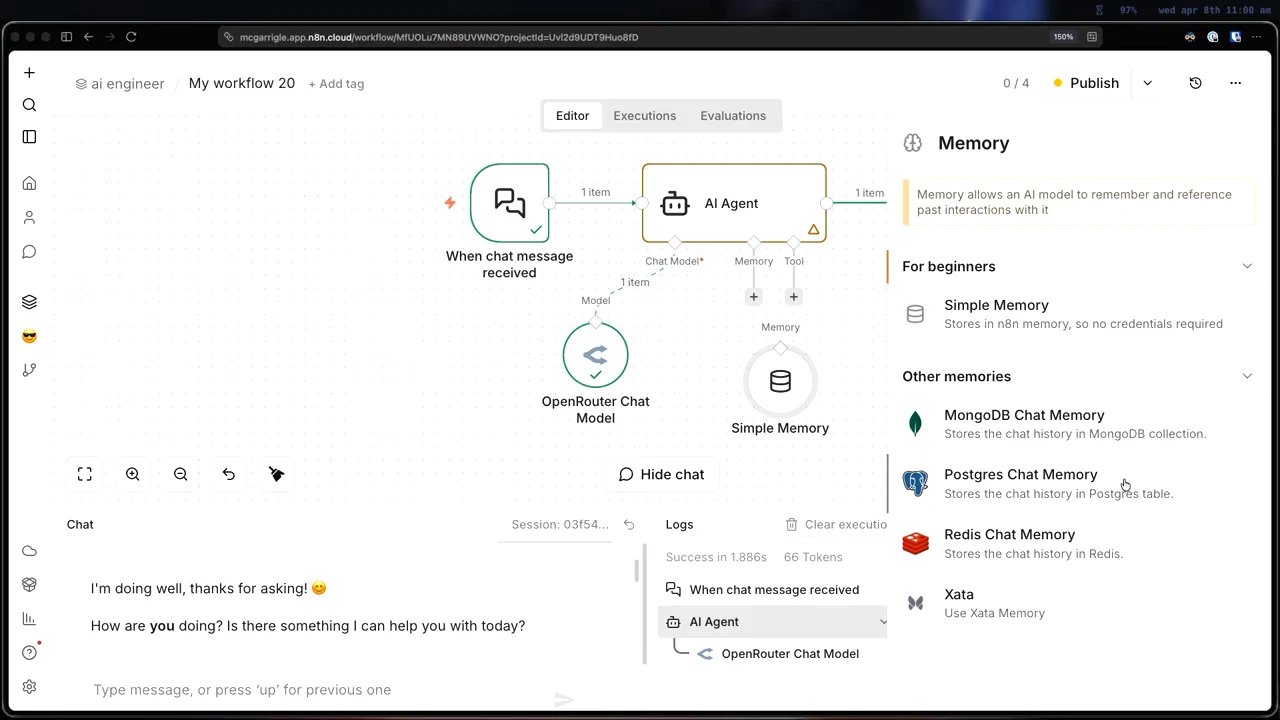Open the settings gear in sidebar

29,687
